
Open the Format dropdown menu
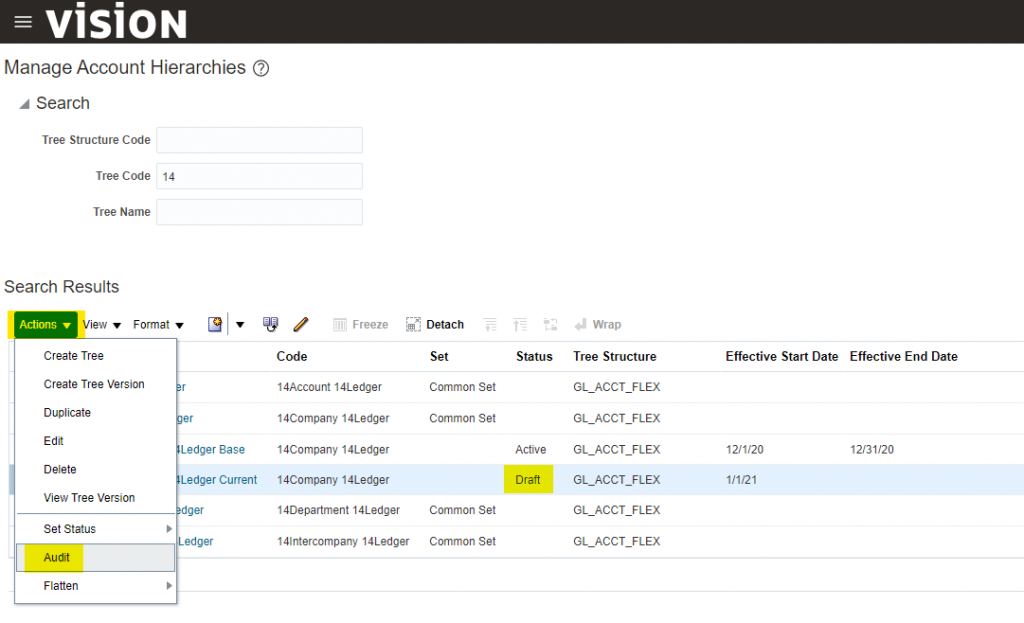(x=158, y=324)
